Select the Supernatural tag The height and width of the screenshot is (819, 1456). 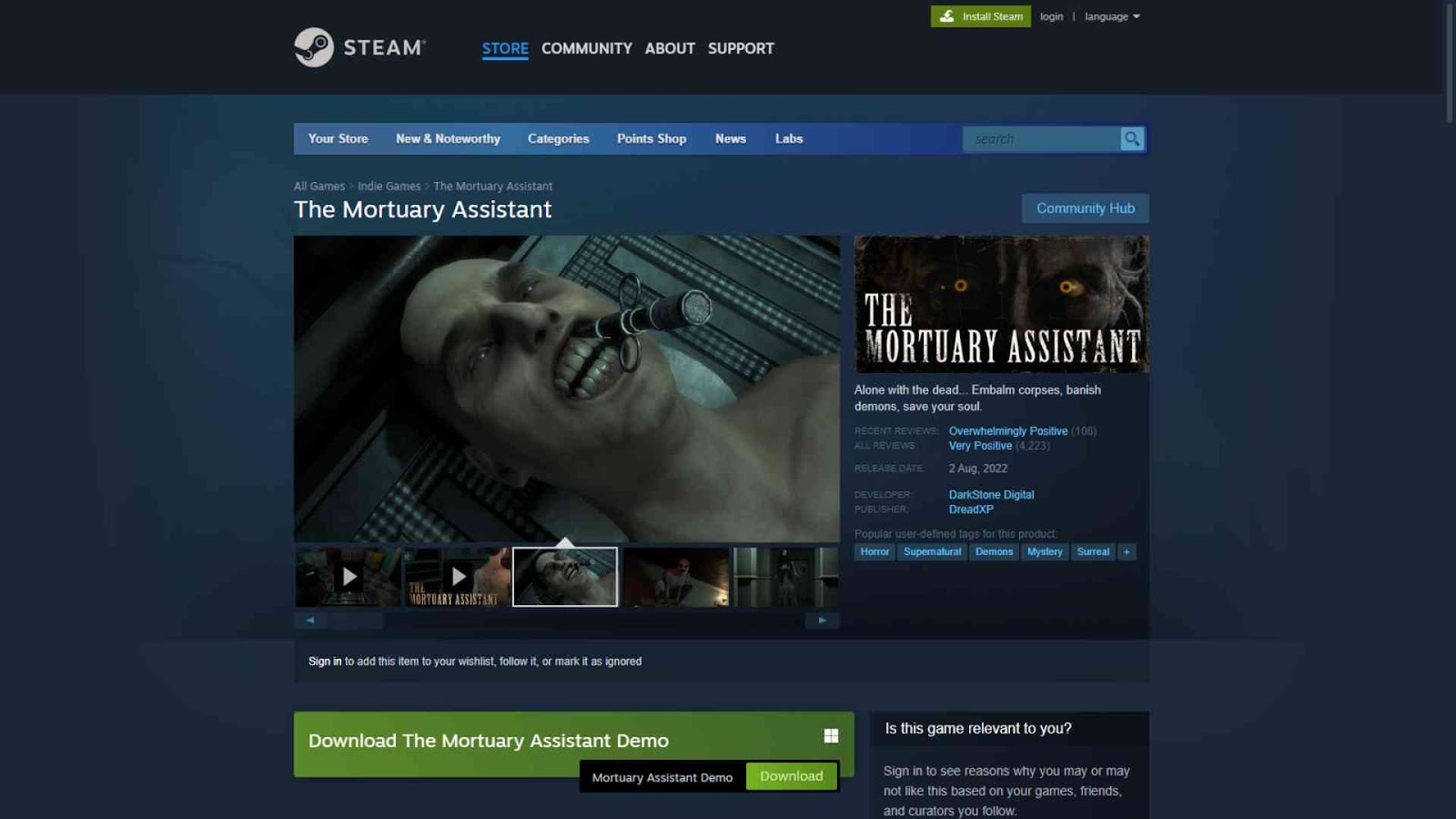[932, 551]
